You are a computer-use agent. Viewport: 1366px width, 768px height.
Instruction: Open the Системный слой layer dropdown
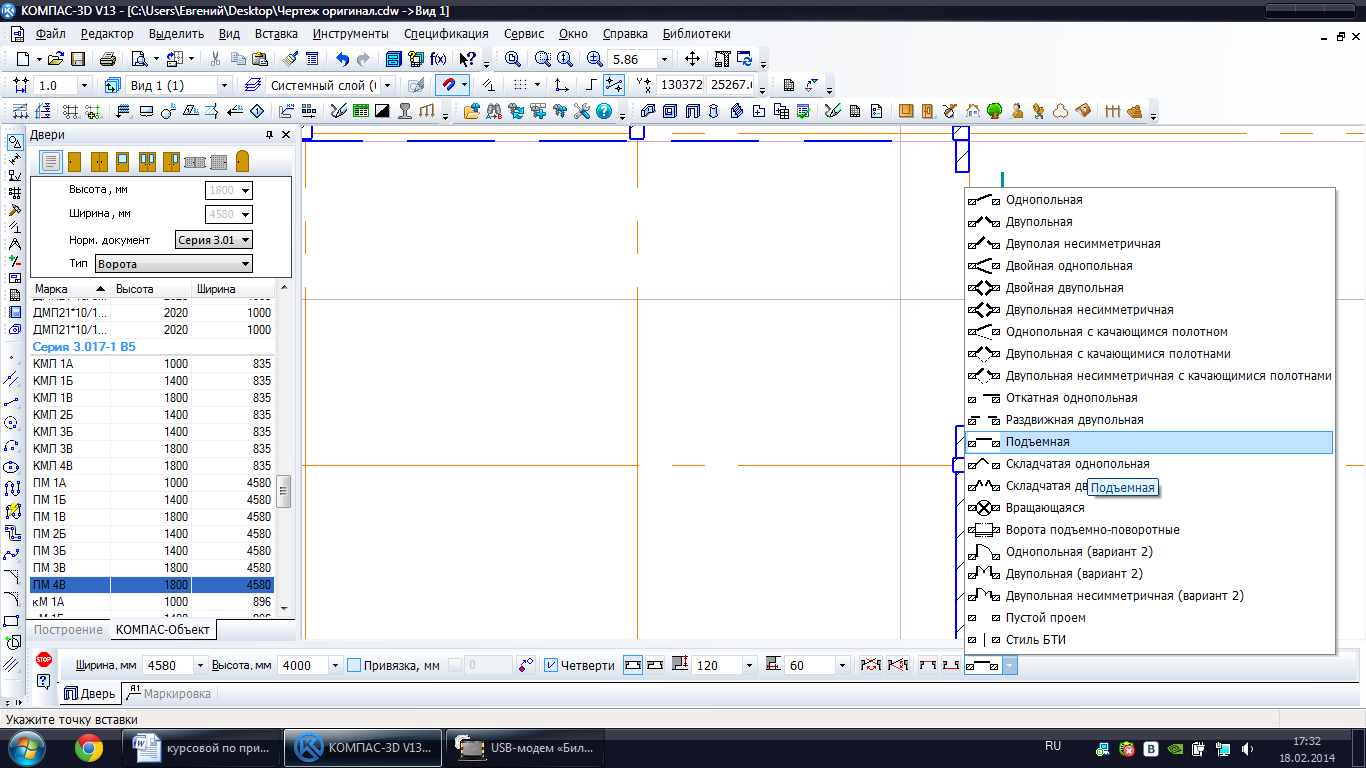point(388,85)
